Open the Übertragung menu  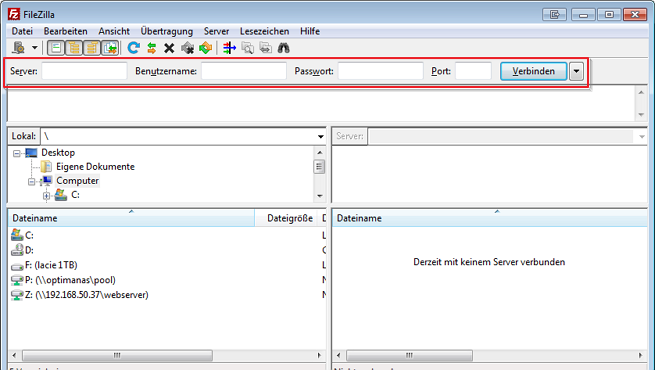tap(167, 31)
